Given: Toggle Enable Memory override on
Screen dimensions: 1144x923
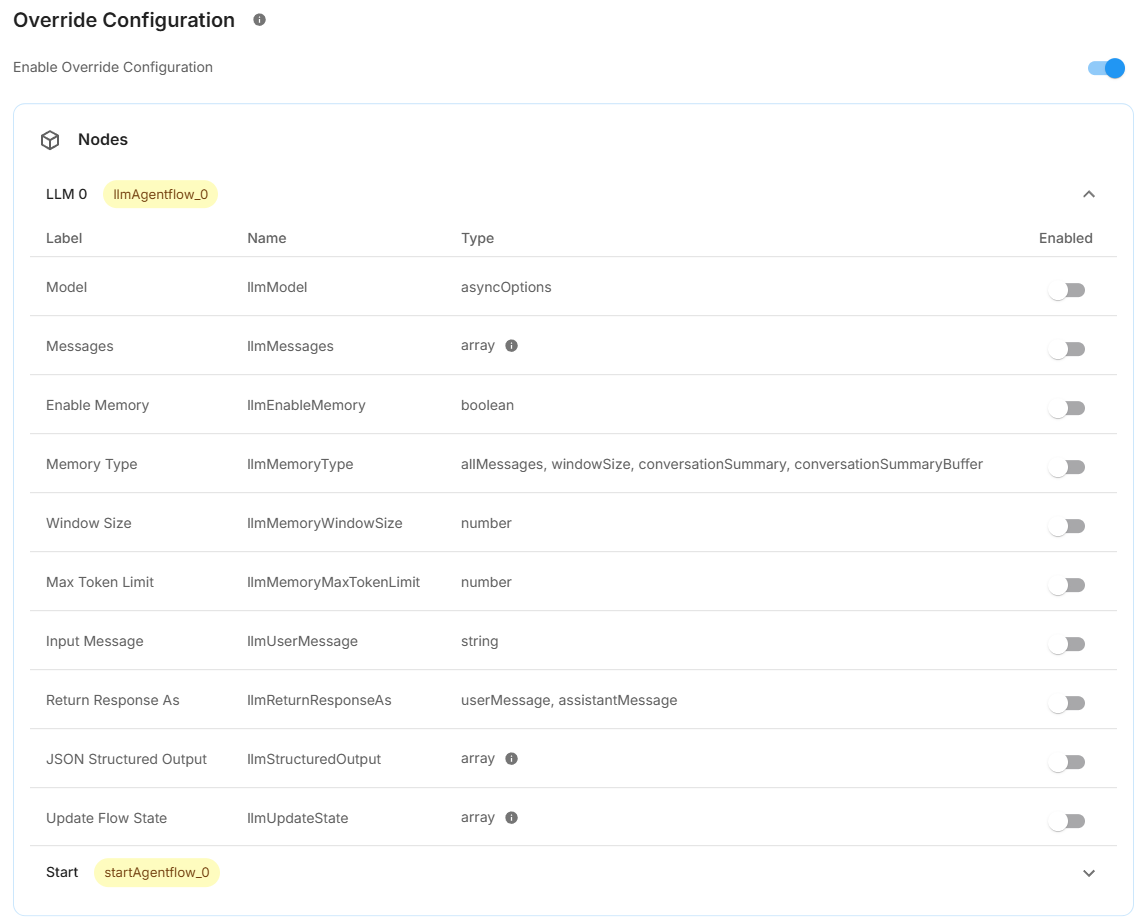Looking at the screenshot, I should click(1066, 408).
